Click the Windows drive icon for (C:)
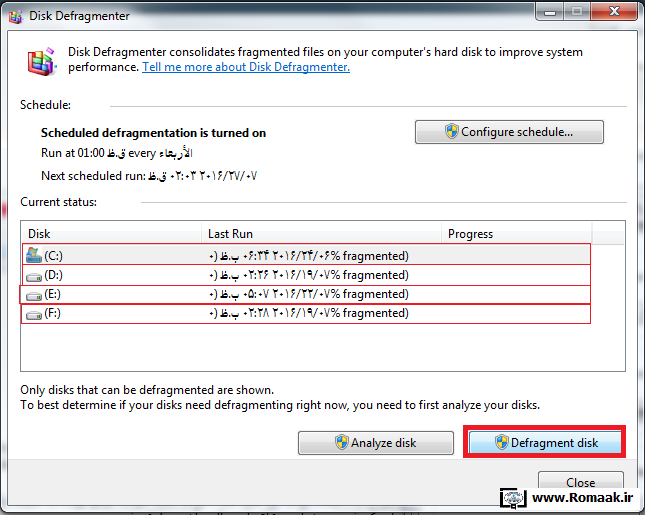Image resolution: width=645 pixels, height=515 pixels. click(x=34, y=255)
